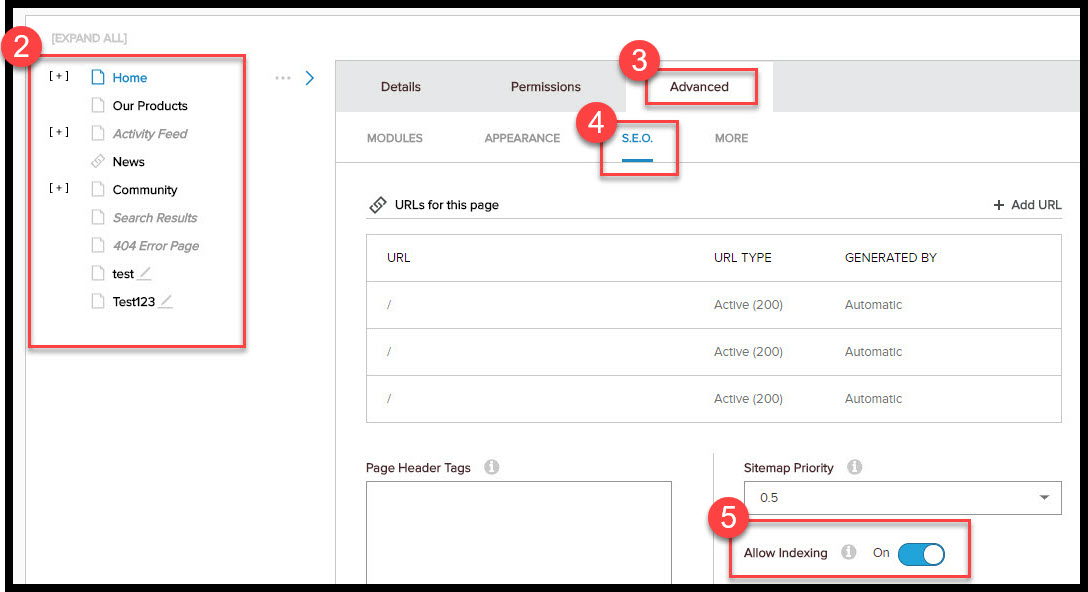Select Activity Feed in page tree
Image resolution: width=1088 pixels, height=592 pixels.
coord(150,133)
